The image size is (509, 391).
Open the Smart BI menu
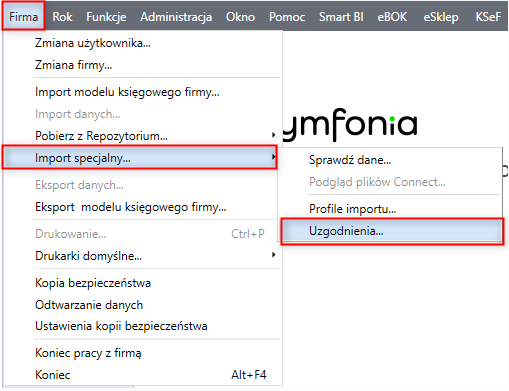pyautogui.click(x=341, y=17)
